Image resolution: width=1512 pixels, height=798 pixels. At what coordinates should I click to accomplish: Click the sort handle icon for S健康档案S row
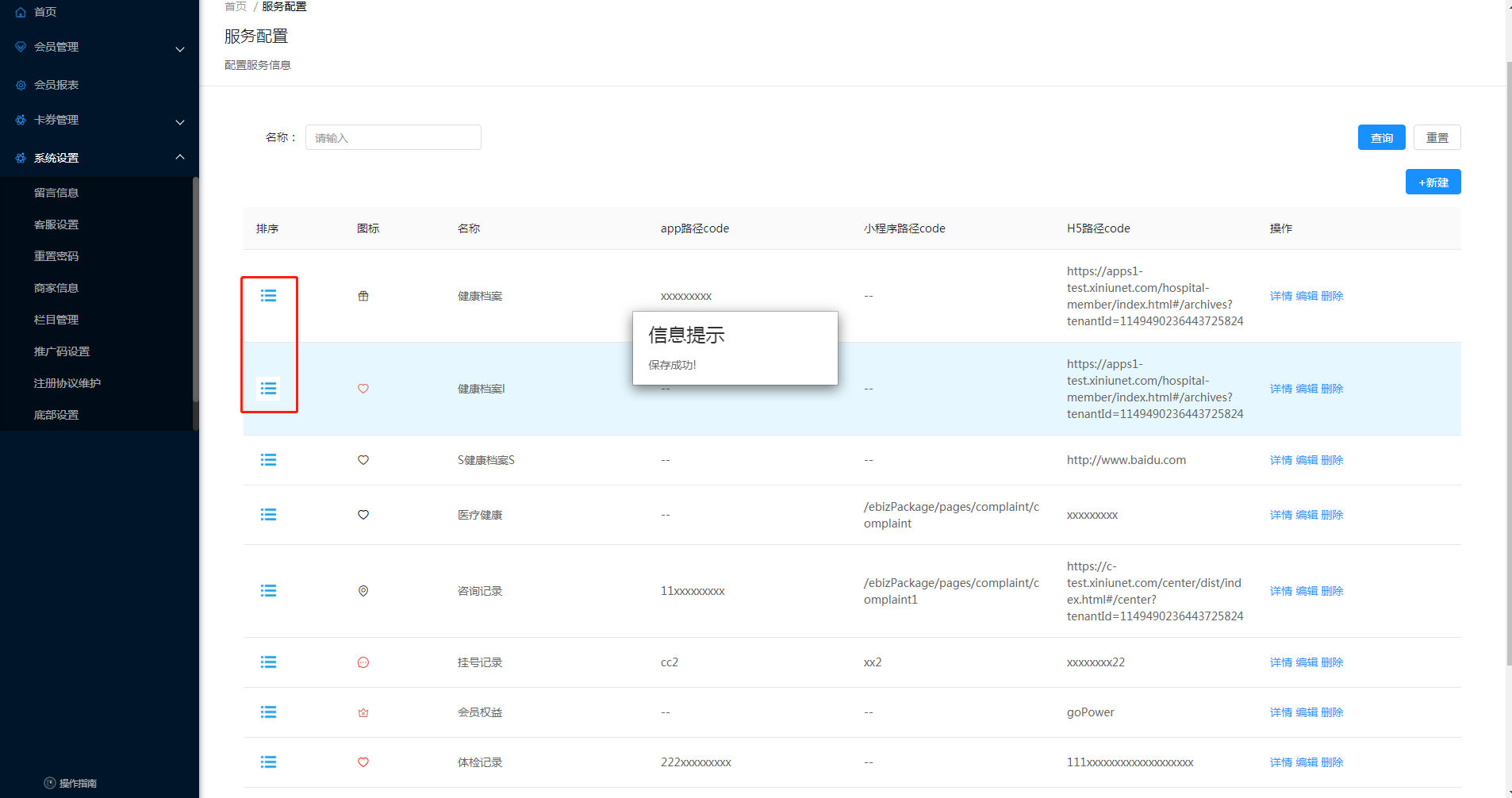tap(268, 460)
